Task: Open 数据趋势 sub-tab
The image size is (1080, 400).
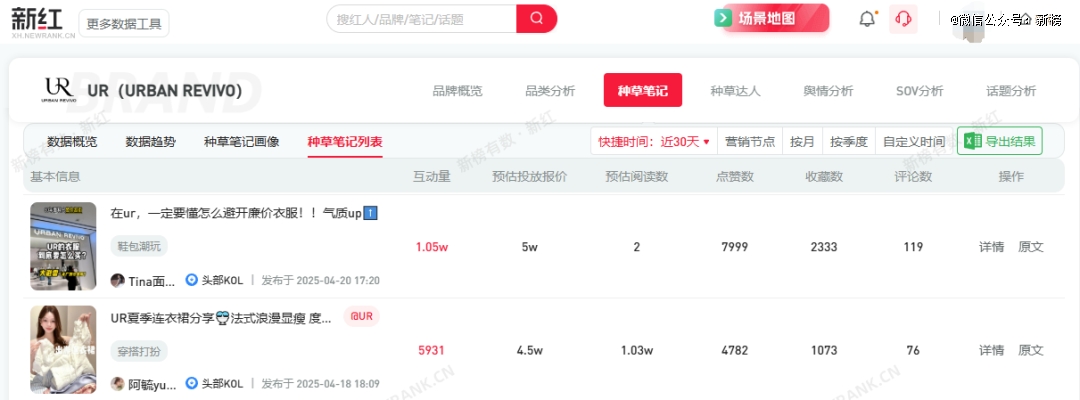Action: (151, 142)
